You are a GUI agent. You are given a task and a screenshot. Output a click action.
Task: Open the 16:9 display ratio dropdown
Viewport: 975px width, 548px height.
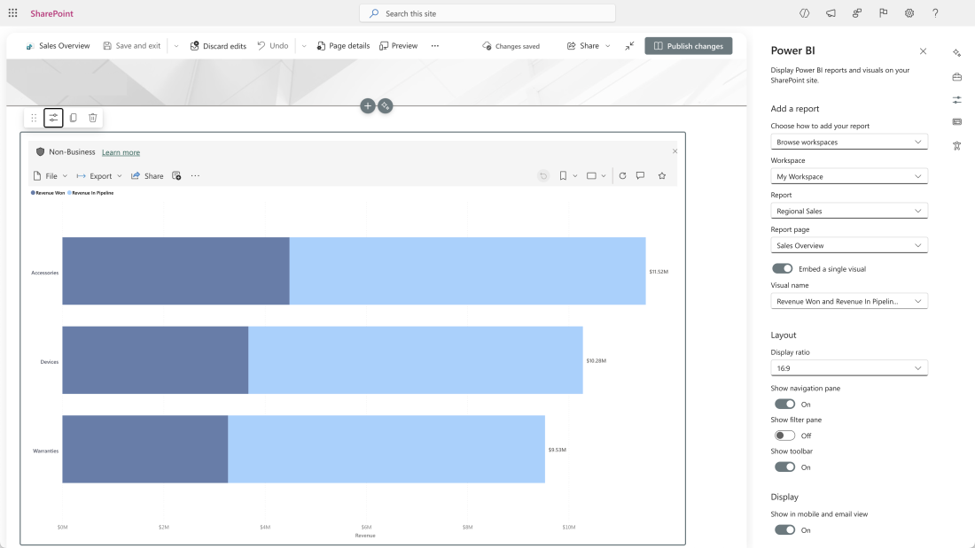pyautogui.click(x=849, y=368)
